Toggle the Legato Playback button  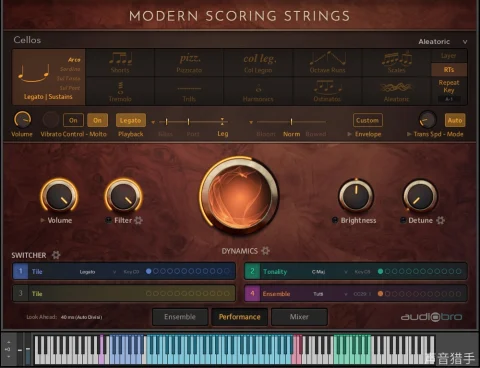(131, 120)
